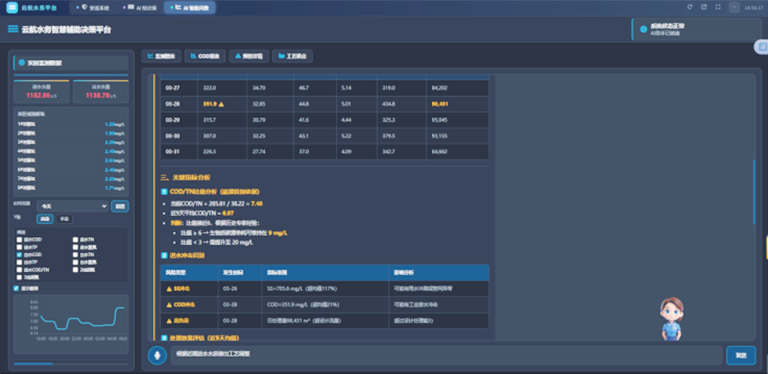Click the number 3 badge at bottom section

coord(164,338)
